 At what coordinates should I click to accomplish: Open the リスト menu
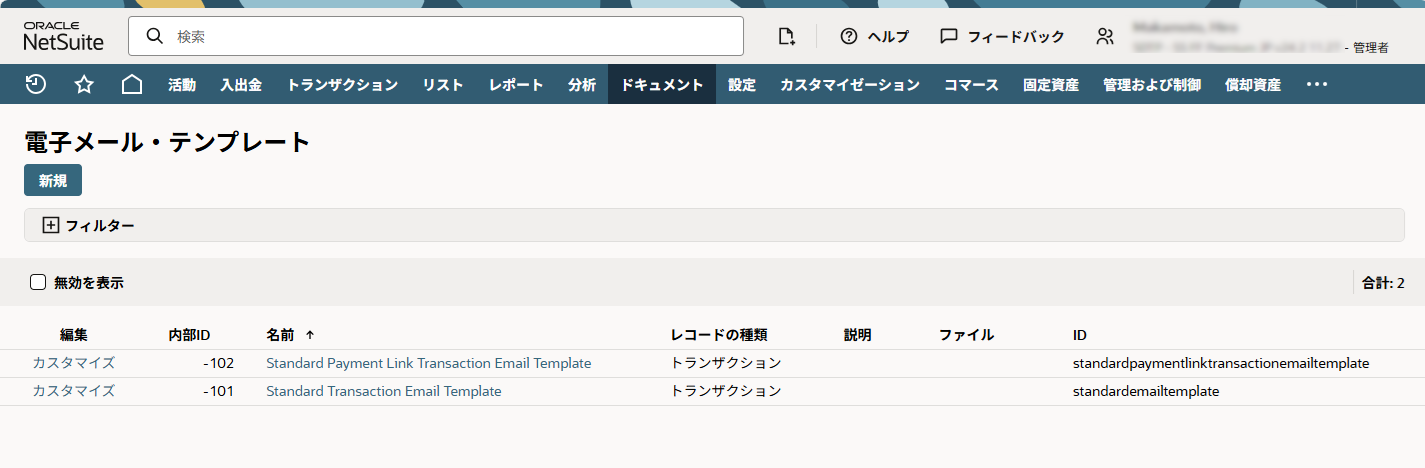pos(443,85)
